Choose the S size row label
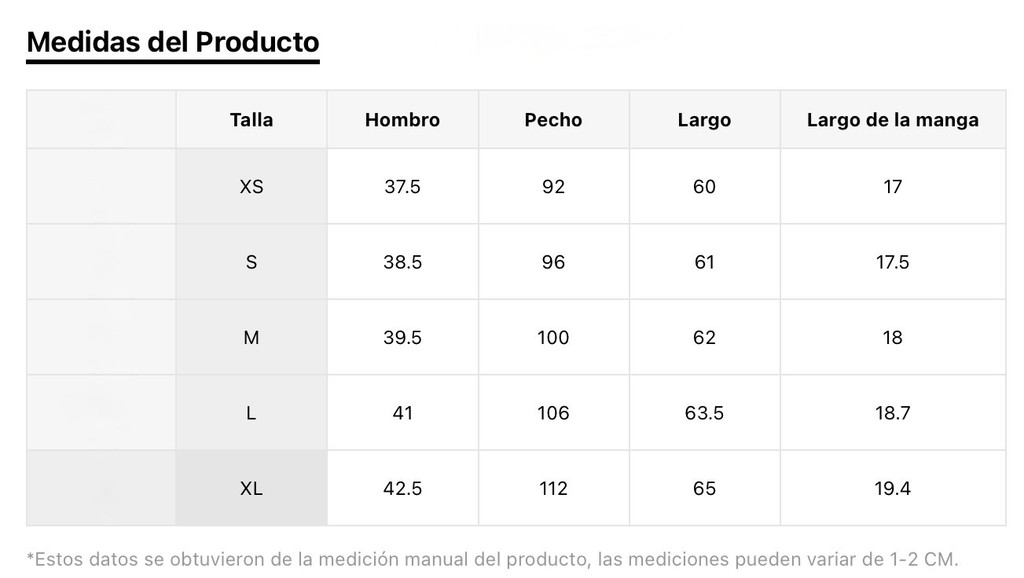The image size is (1024, 578). click(x=251, y=263)
